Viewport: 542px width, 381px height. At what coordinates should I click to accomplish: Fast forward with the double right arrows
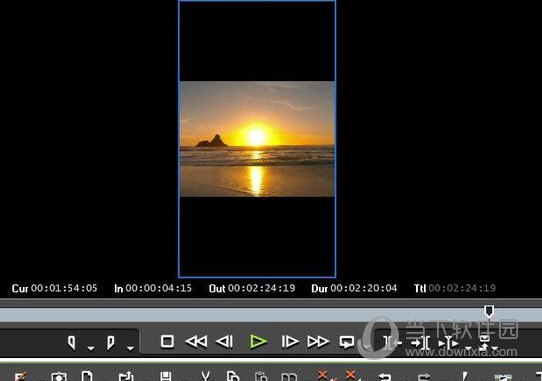(318, 342)
